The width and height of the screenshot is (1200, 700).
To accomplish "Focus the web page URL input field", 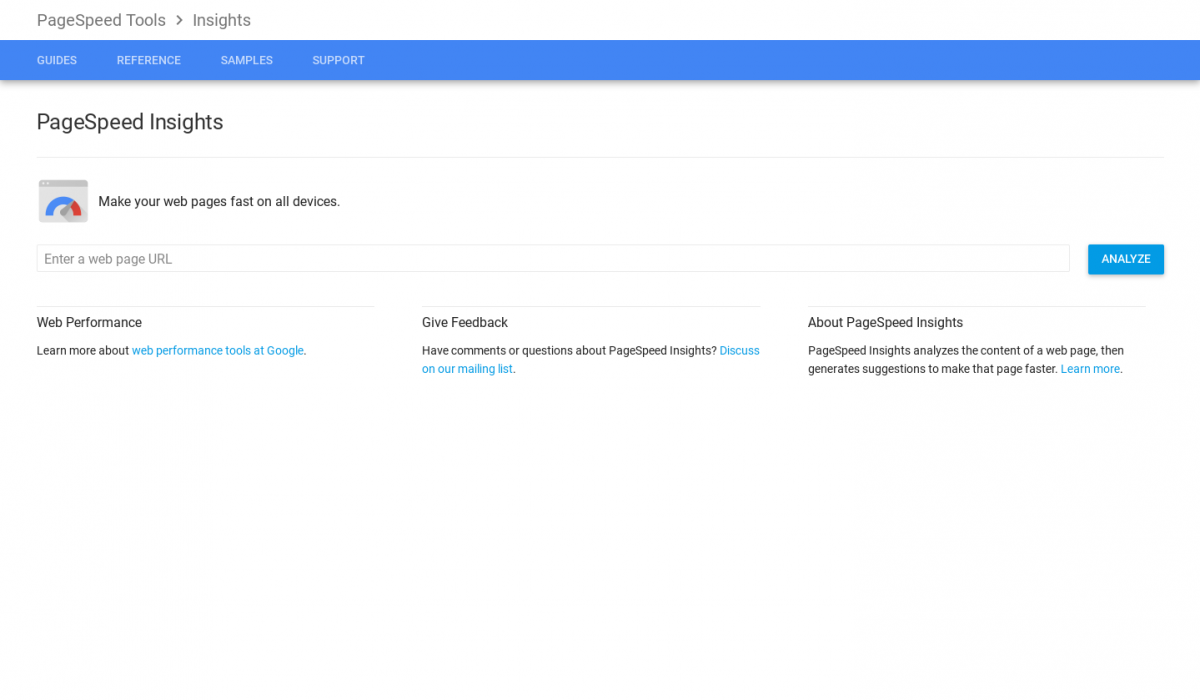I will pyautogui.click(x=553, y=259).
